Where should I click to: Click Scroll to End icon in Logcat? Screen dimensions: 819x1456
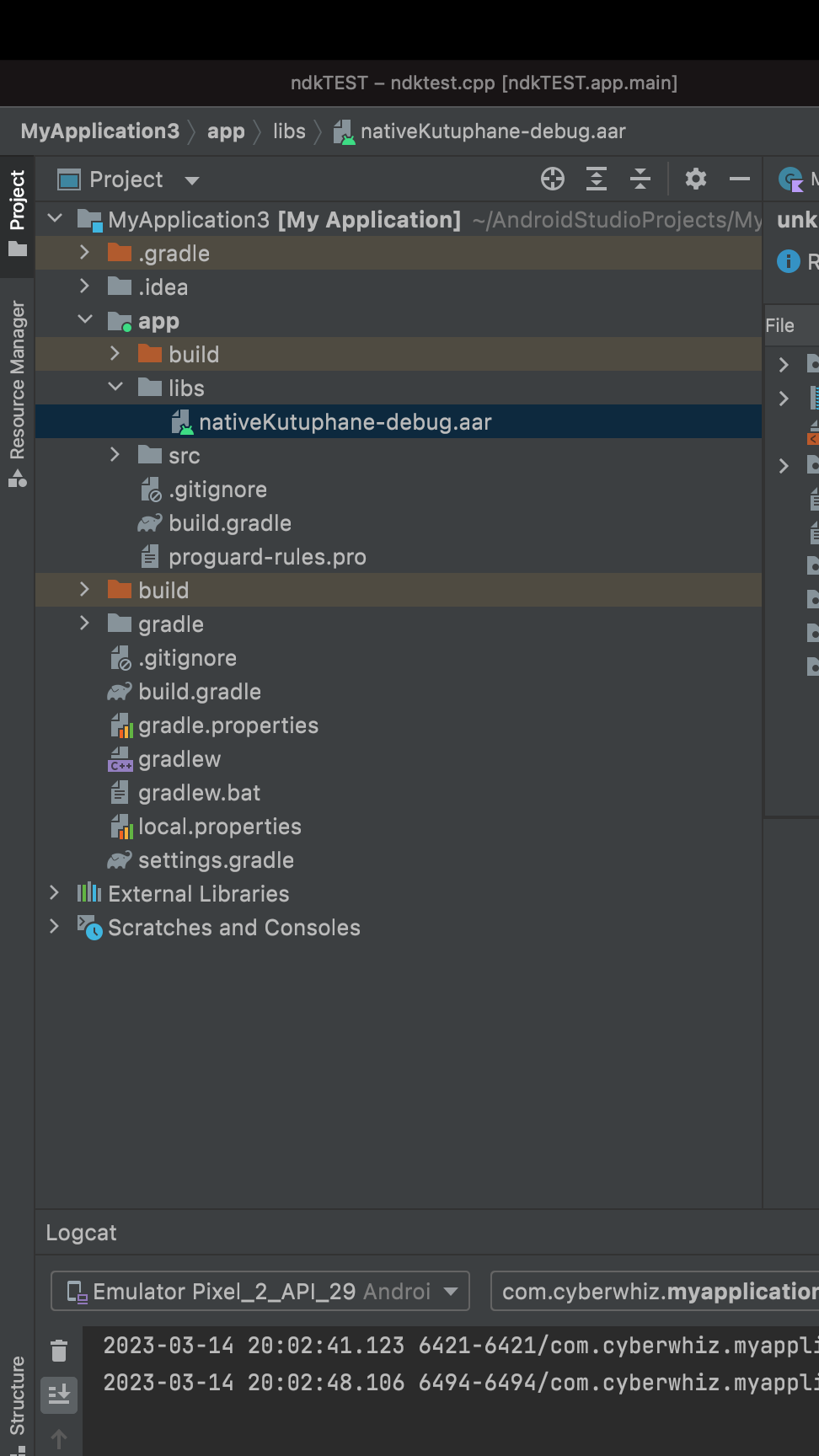coord(59,1394)
